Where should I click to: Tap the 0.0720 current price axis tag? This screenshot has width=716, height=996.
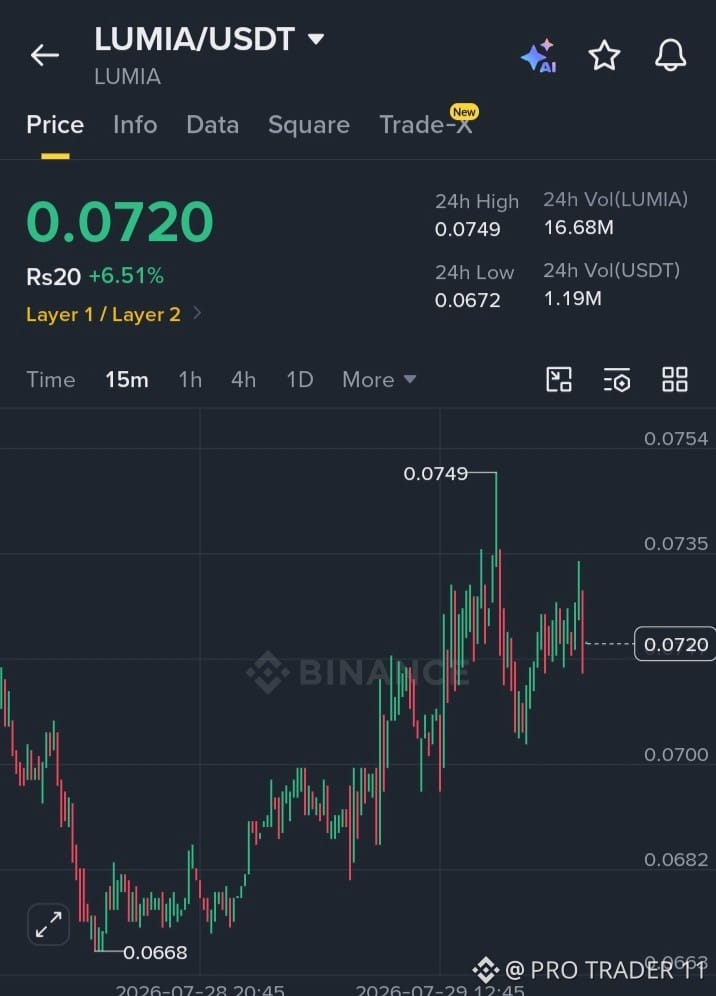point(675,644)
